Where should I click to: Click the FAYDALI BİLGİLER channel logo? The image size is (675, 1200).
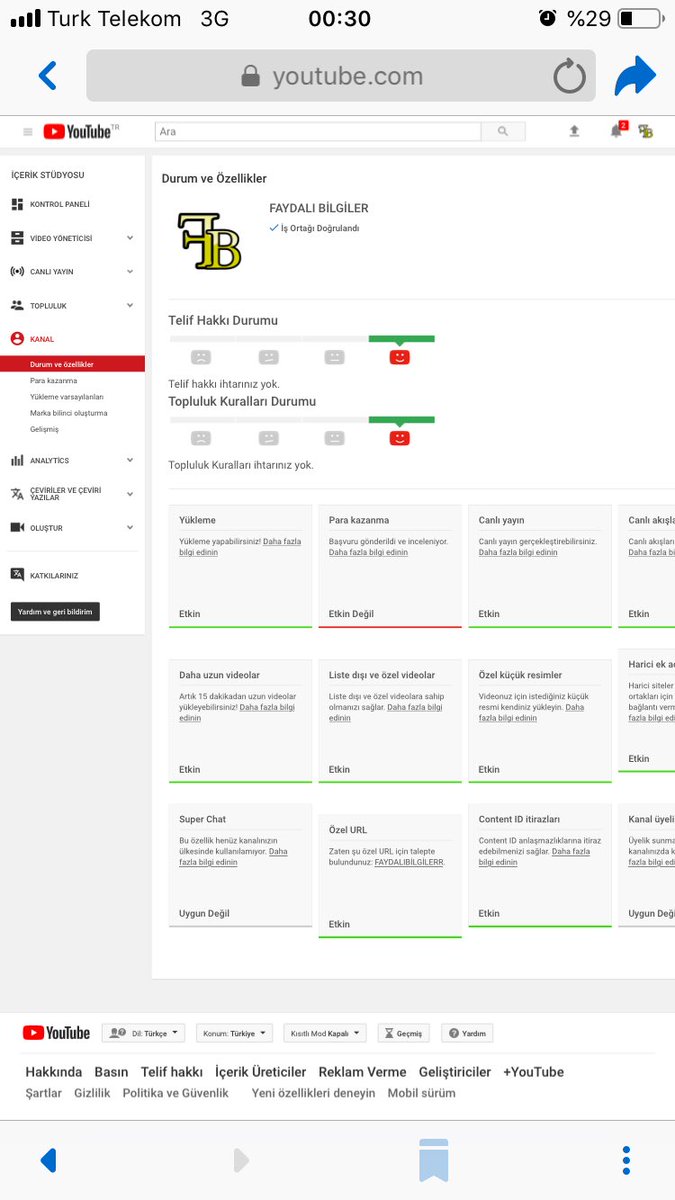click(210, 240)
